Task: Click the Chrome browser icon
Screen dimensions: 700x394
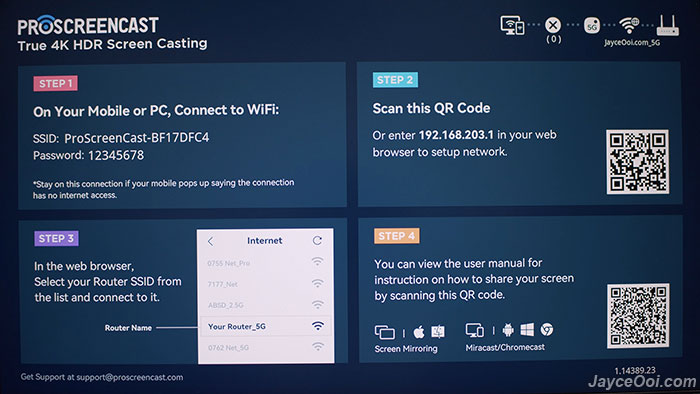Action: click(546, 329)
